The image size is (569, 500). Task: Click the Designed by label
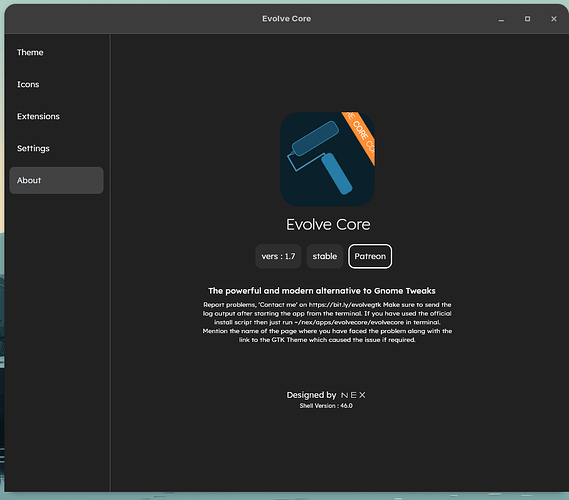click(x=311, y=395)
